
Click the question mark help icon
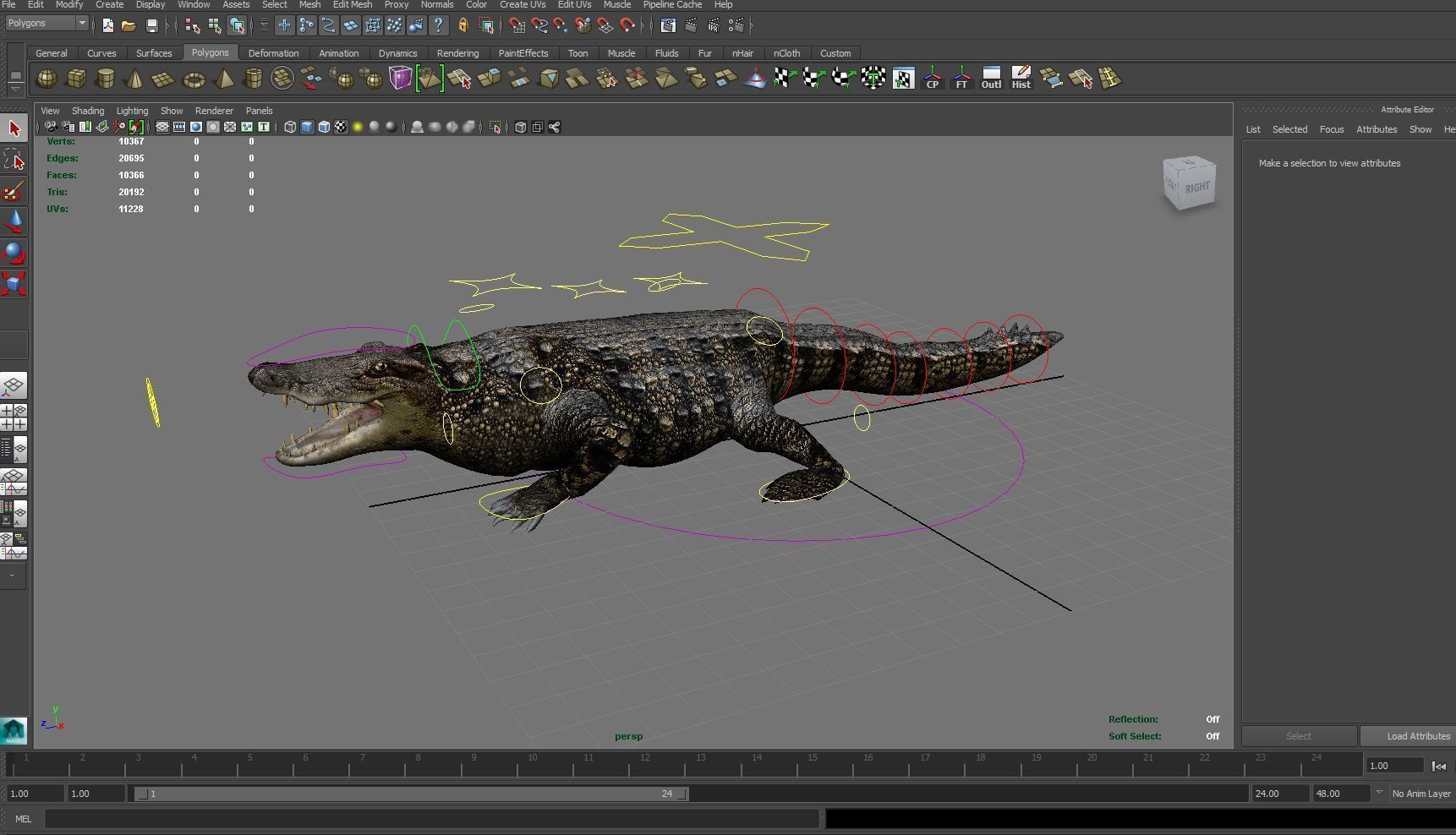coord(438,25)
